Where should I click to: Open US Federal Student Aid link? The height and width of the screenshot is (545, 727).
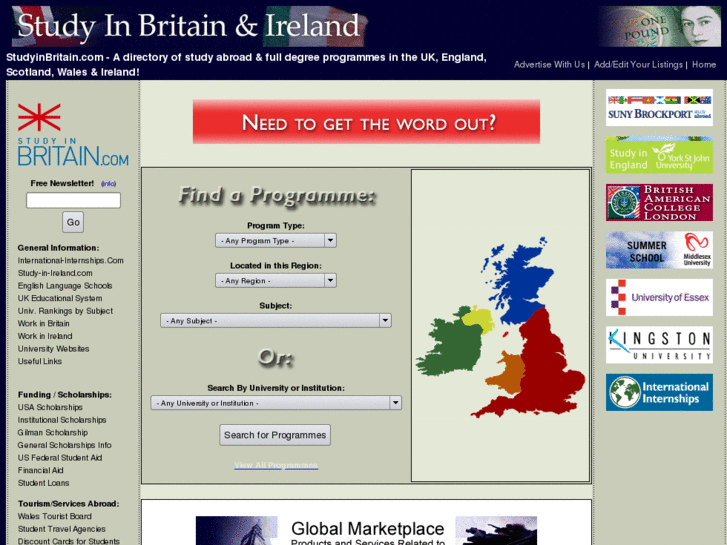point(60,457)
